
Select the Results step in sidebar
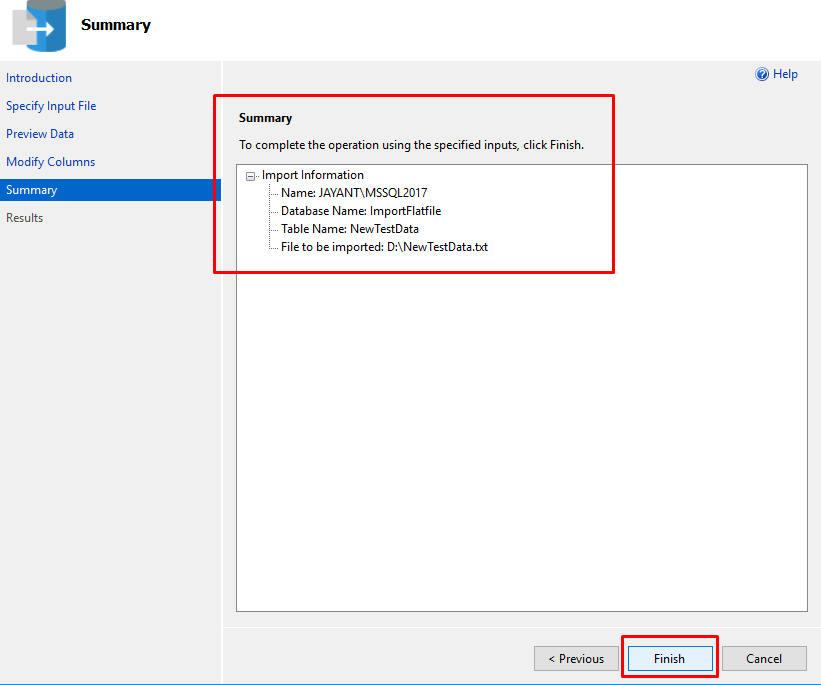pos(24,218)
